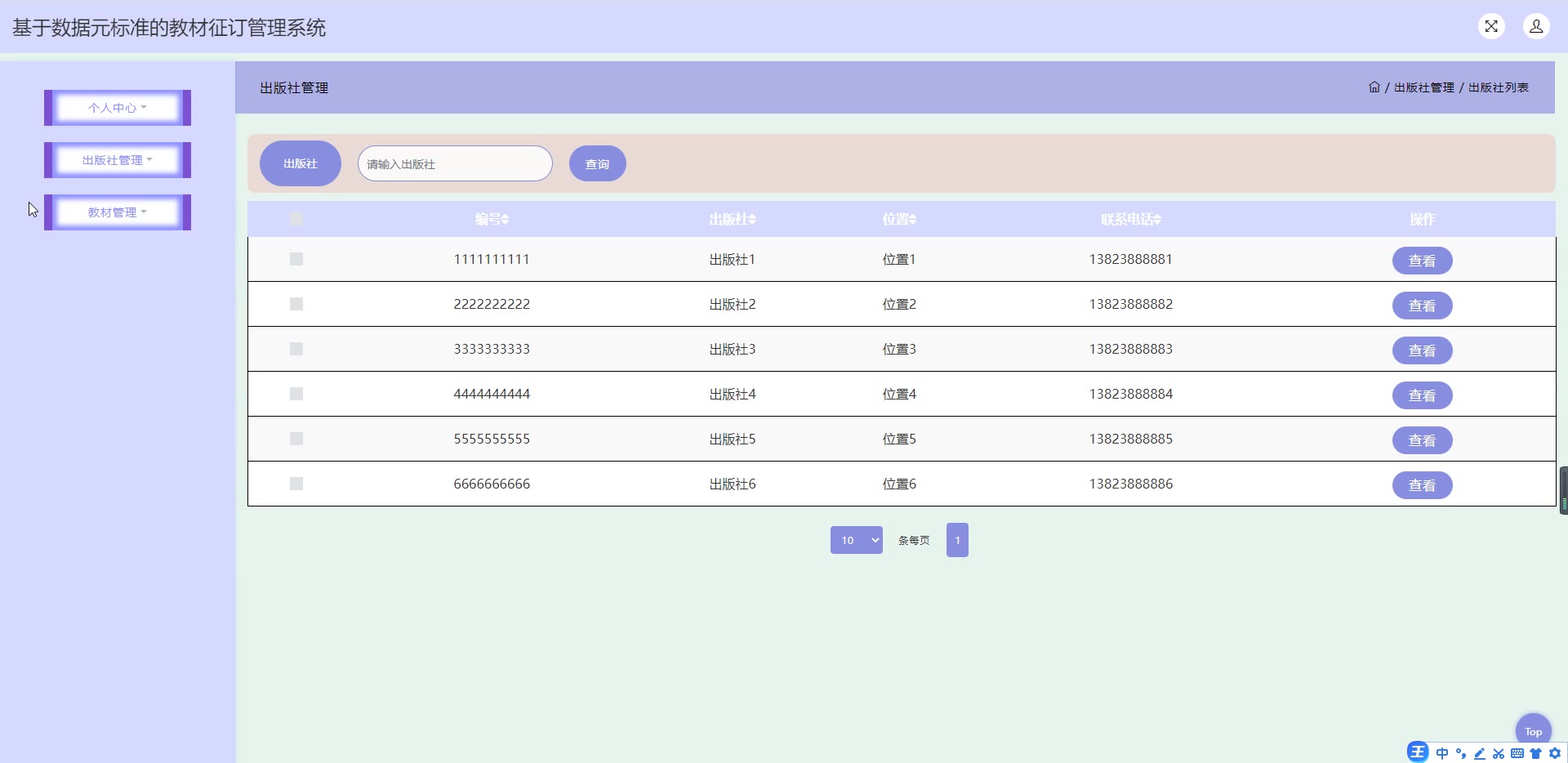This screenshot has width=1568, height=763.
Task: Expand the 教材管理 sidebar menu
Action: [118, 212]
